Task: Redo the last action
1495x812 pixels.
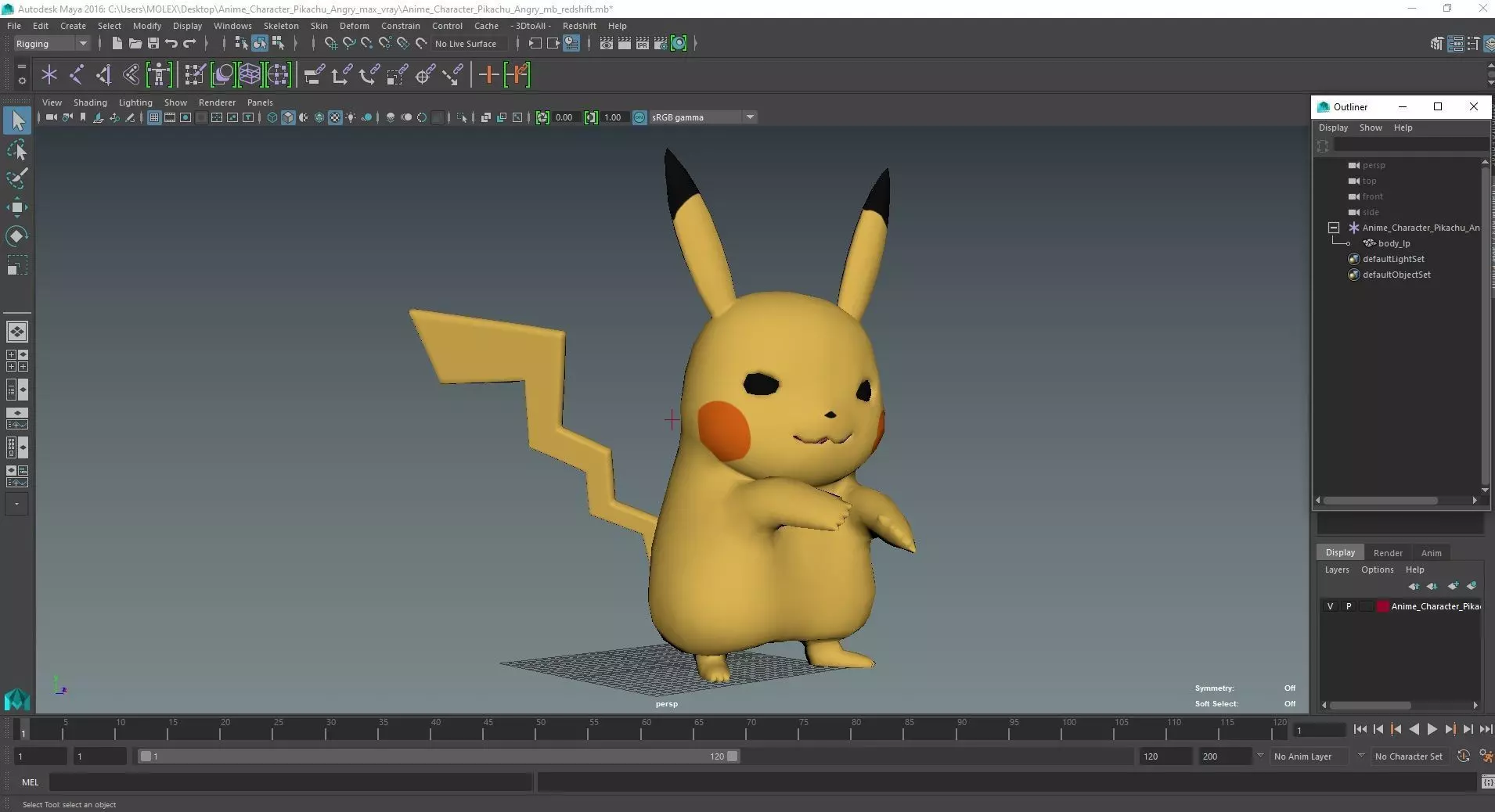Action: click(189, 44)
